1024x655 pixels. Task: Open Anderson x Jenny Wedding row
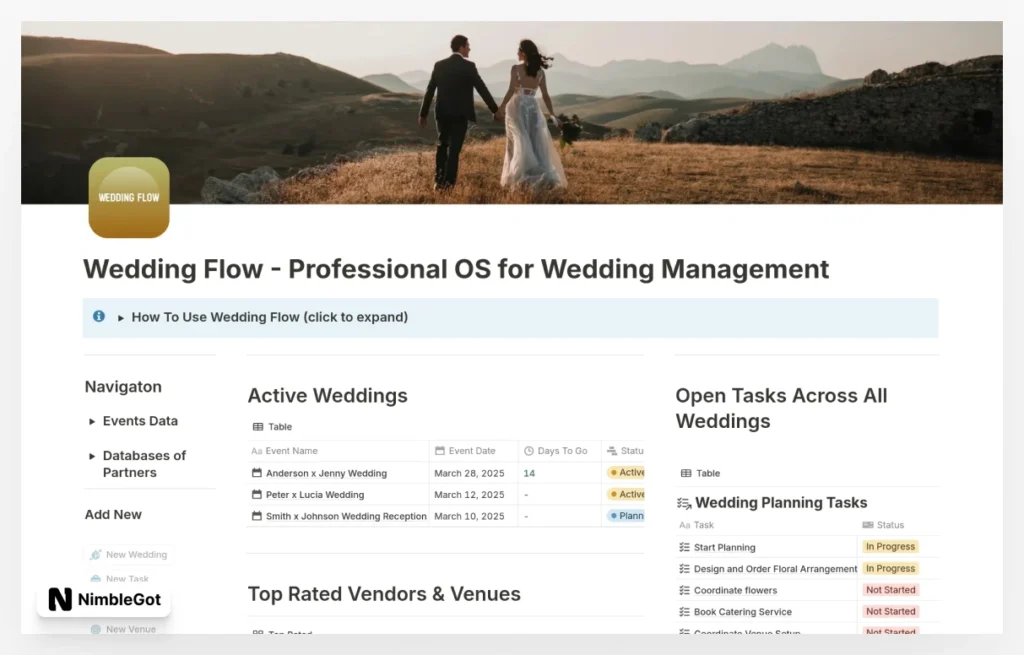pyautogui.click(x=326, y=473)
